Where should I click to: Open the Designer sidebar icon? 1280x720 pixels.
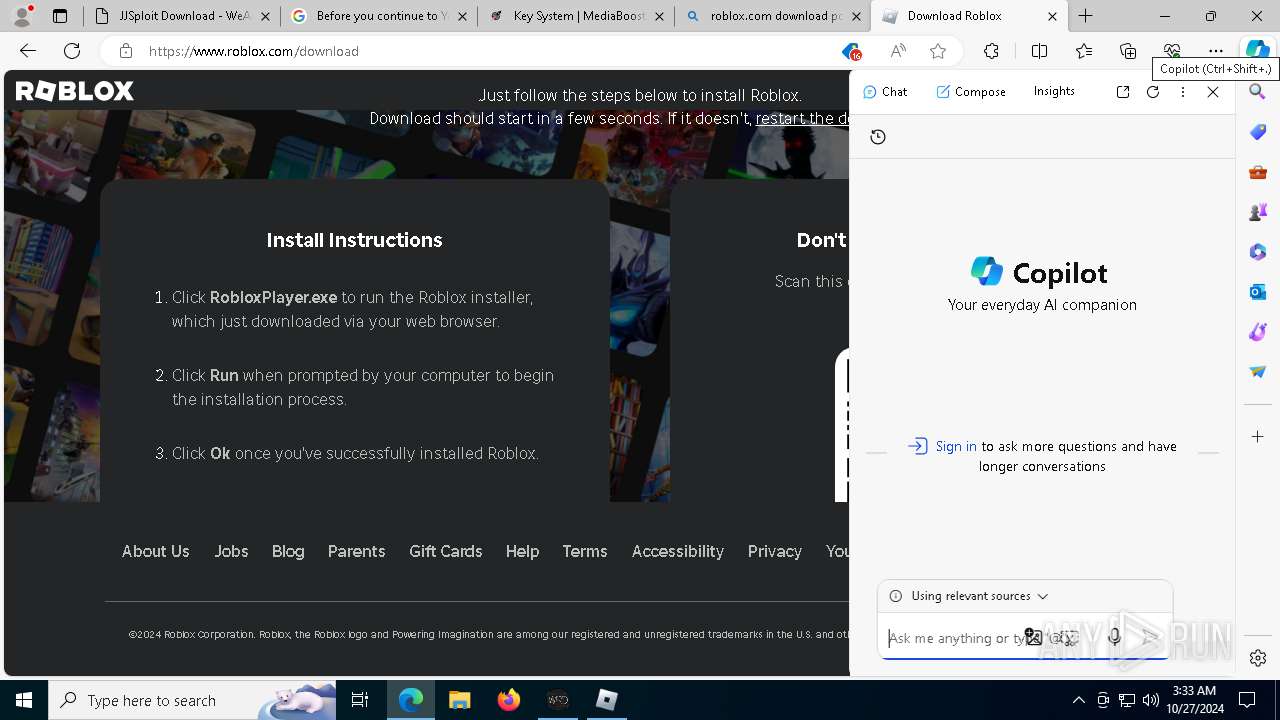point(1258,332)
